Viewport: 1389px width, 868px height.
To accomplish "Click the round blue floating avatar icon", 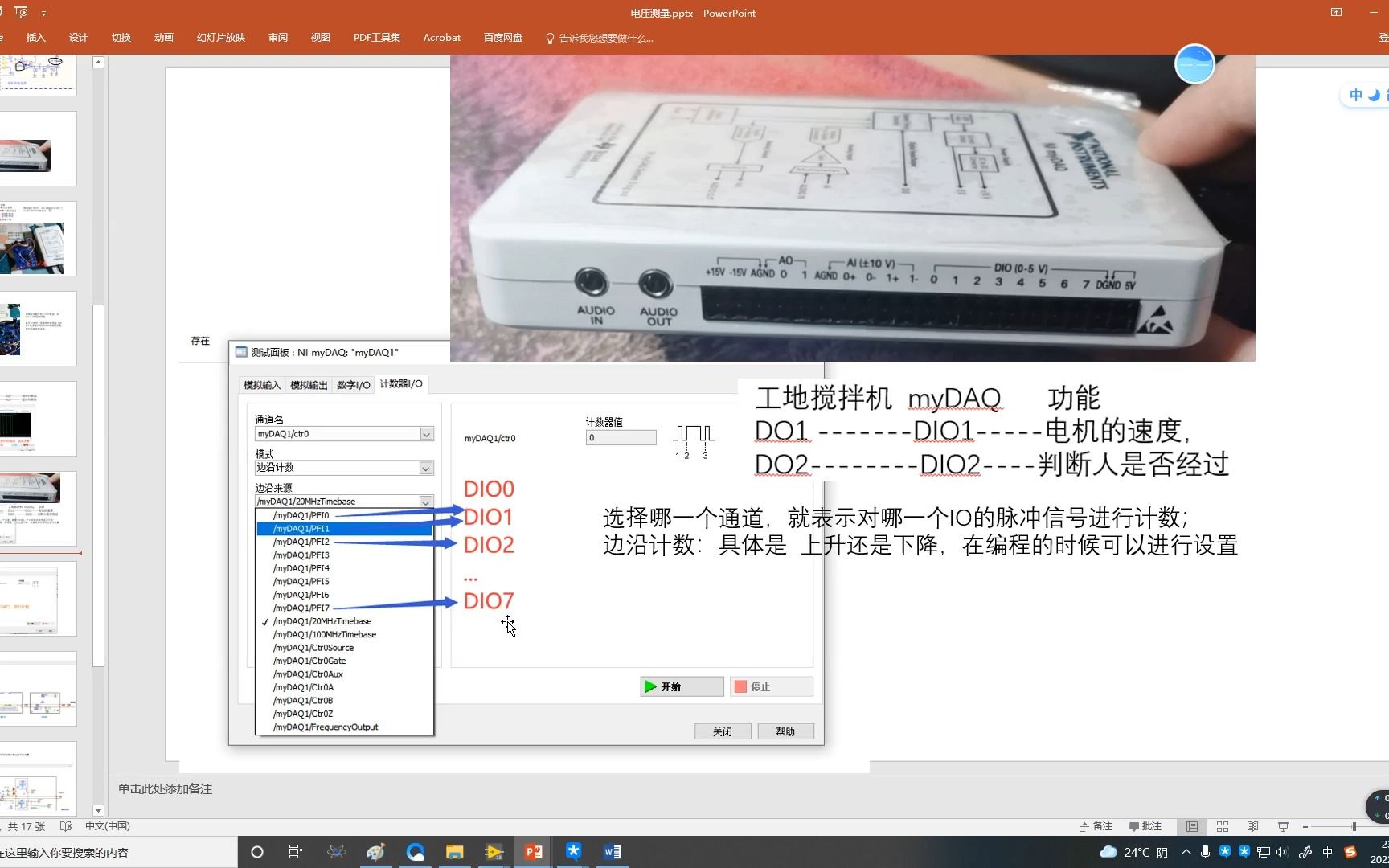I will [x=1194, y=64].
